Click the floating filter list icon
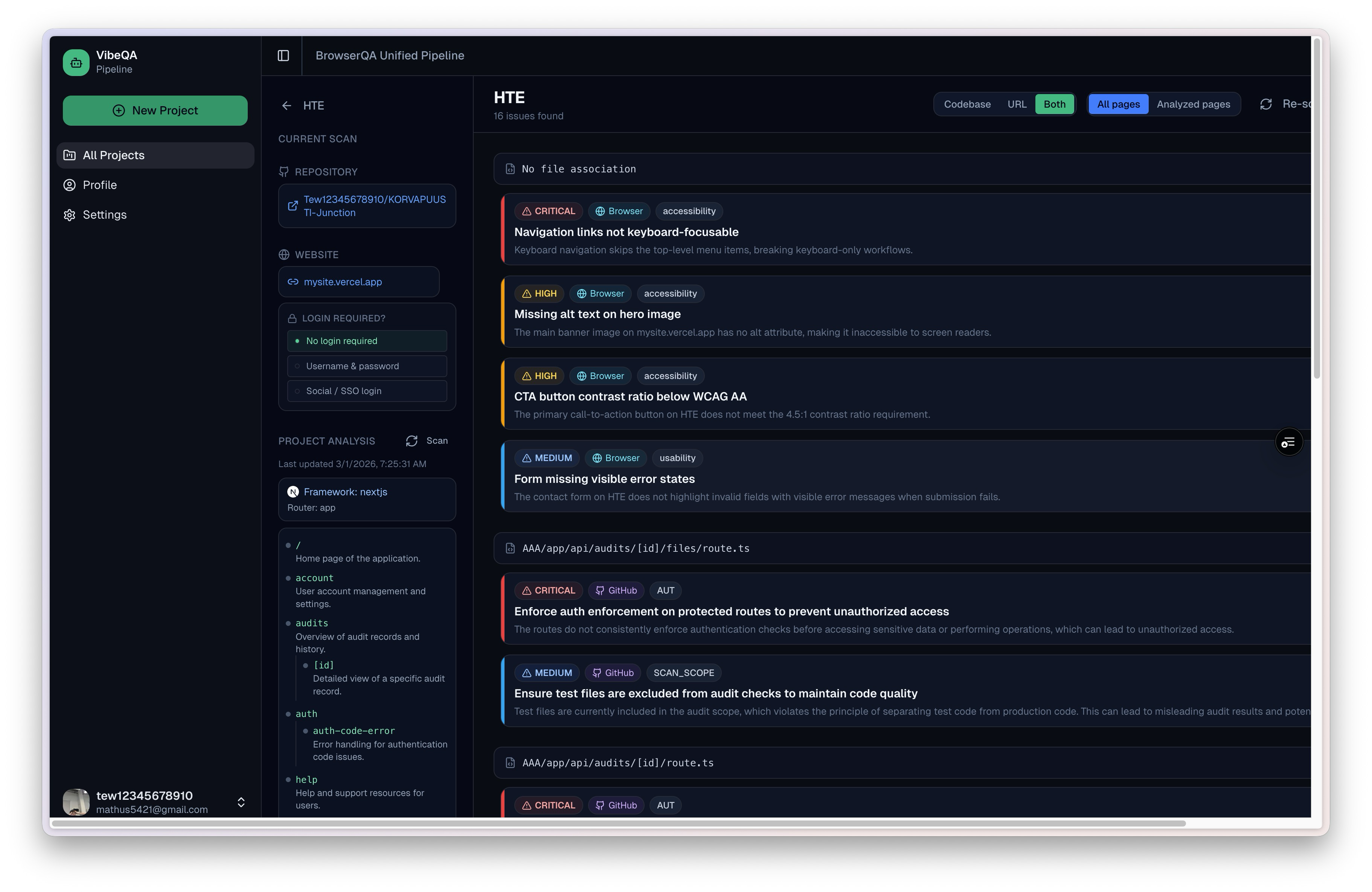 1288,442
